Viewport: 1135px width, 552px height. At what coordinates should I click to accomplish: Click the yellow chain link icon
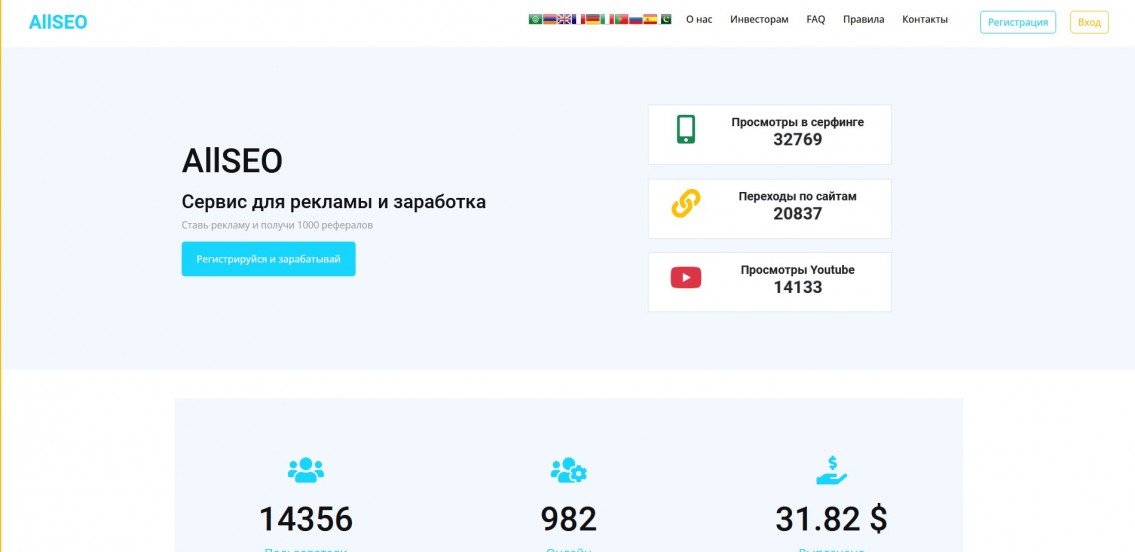click(685, 203)
